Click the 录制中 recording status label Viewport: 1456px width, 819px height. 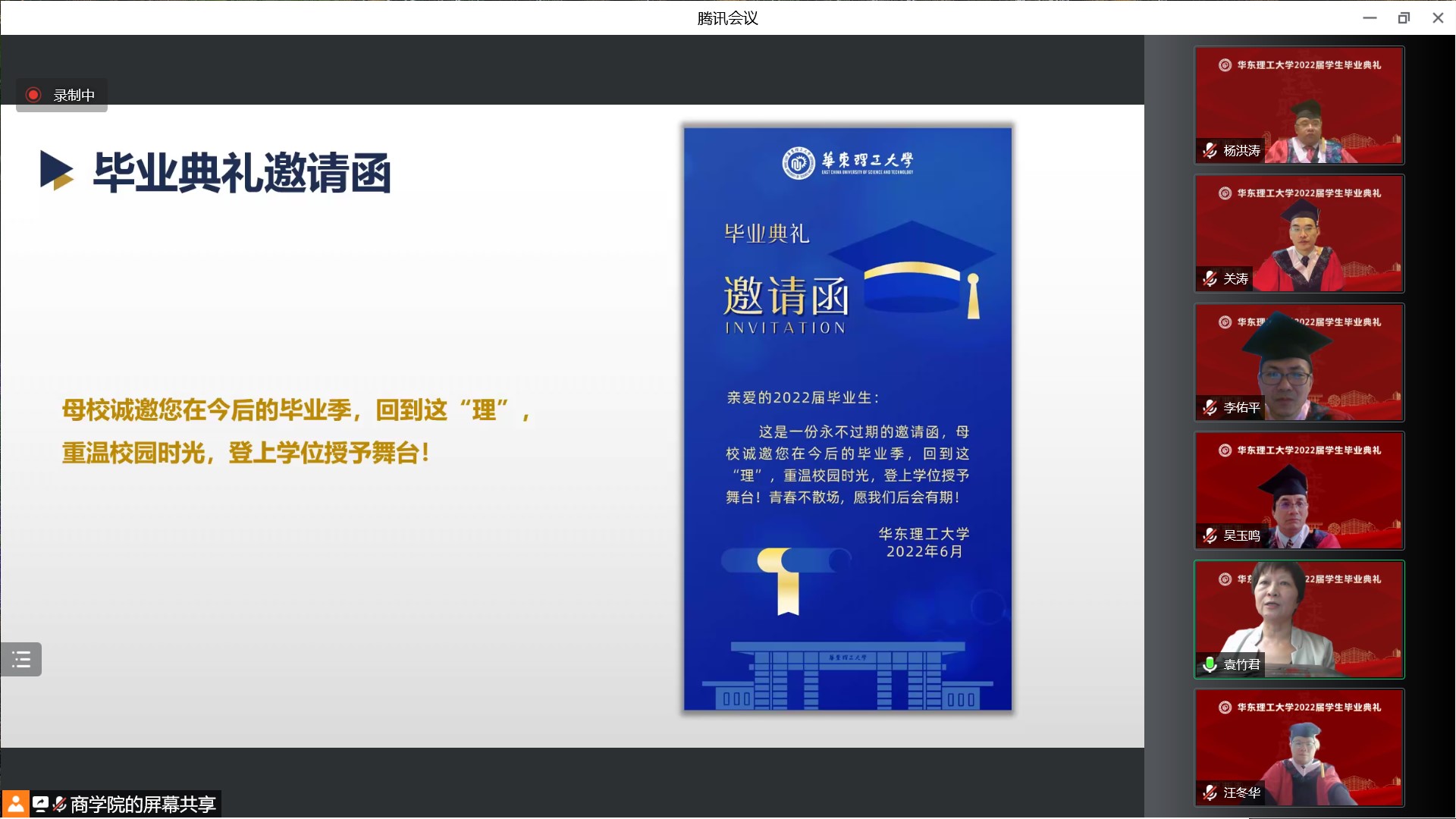pos(74,96)
